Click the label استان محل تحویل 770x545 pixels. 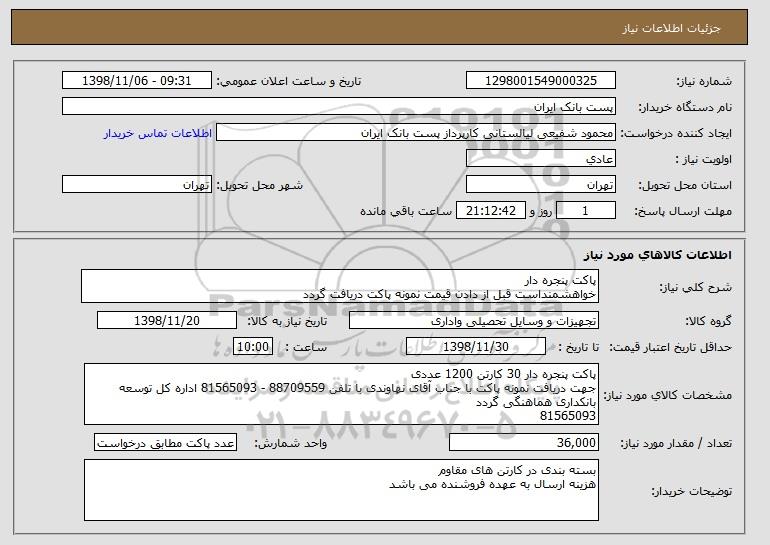[x=685, y=186]
